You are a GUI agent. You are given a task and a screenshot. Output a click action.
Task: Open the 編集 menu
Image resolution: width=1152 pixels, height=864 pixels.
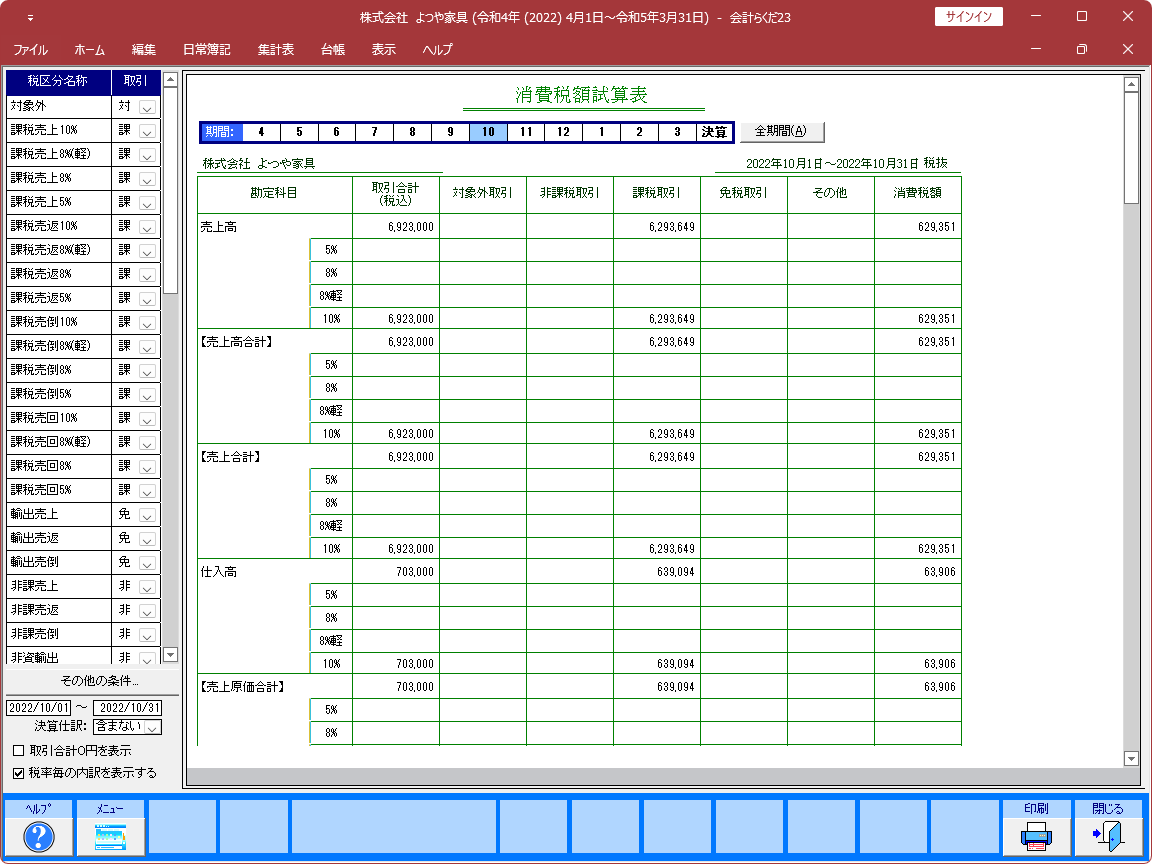[x=143, y=50]
